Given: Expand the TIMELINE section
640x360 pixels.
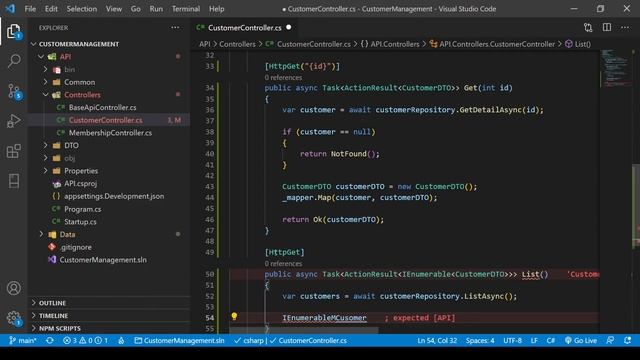Looking at the screenshot, I should pos(110,316).
